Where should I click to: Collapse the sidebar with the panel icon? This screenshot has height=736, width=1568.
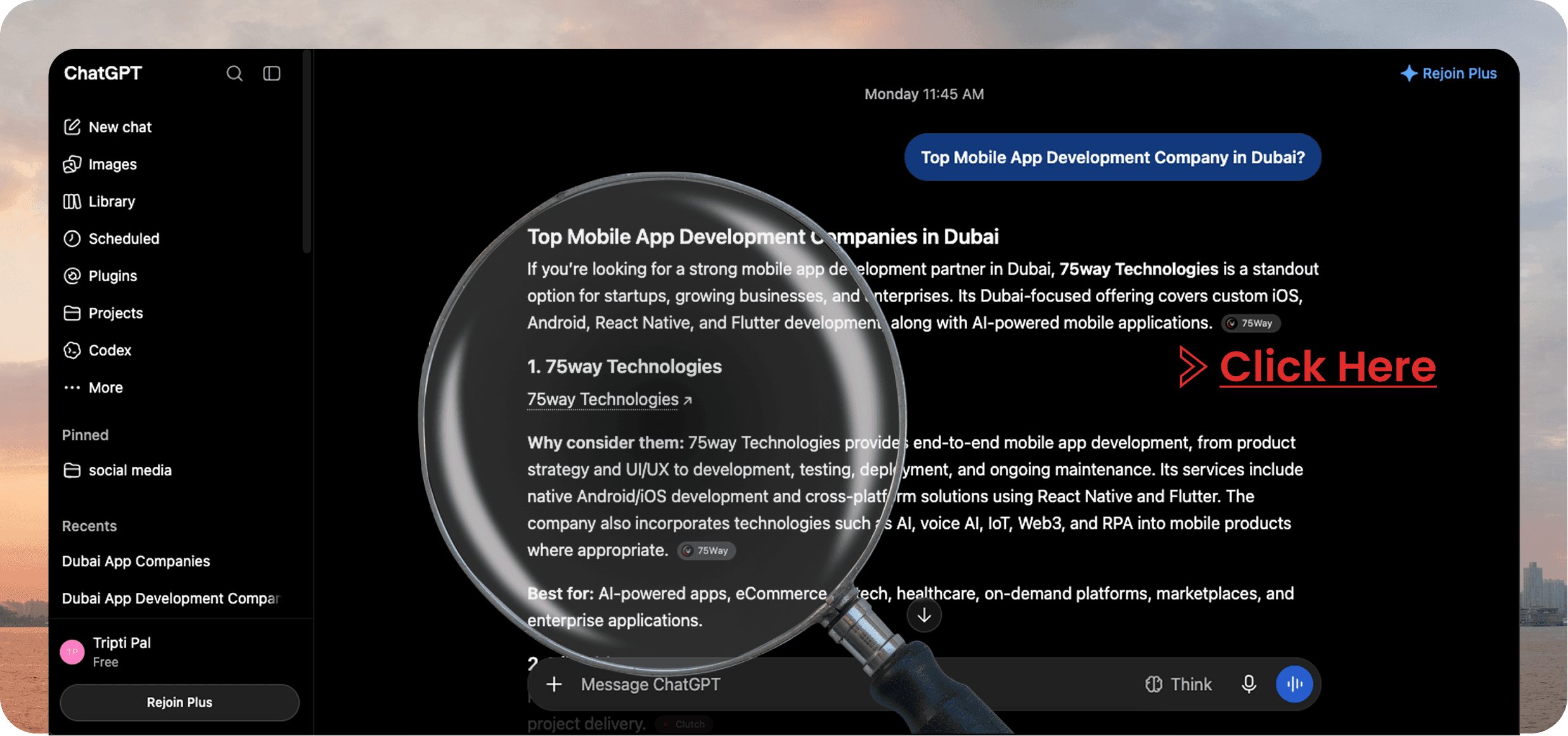pos(272,73)
